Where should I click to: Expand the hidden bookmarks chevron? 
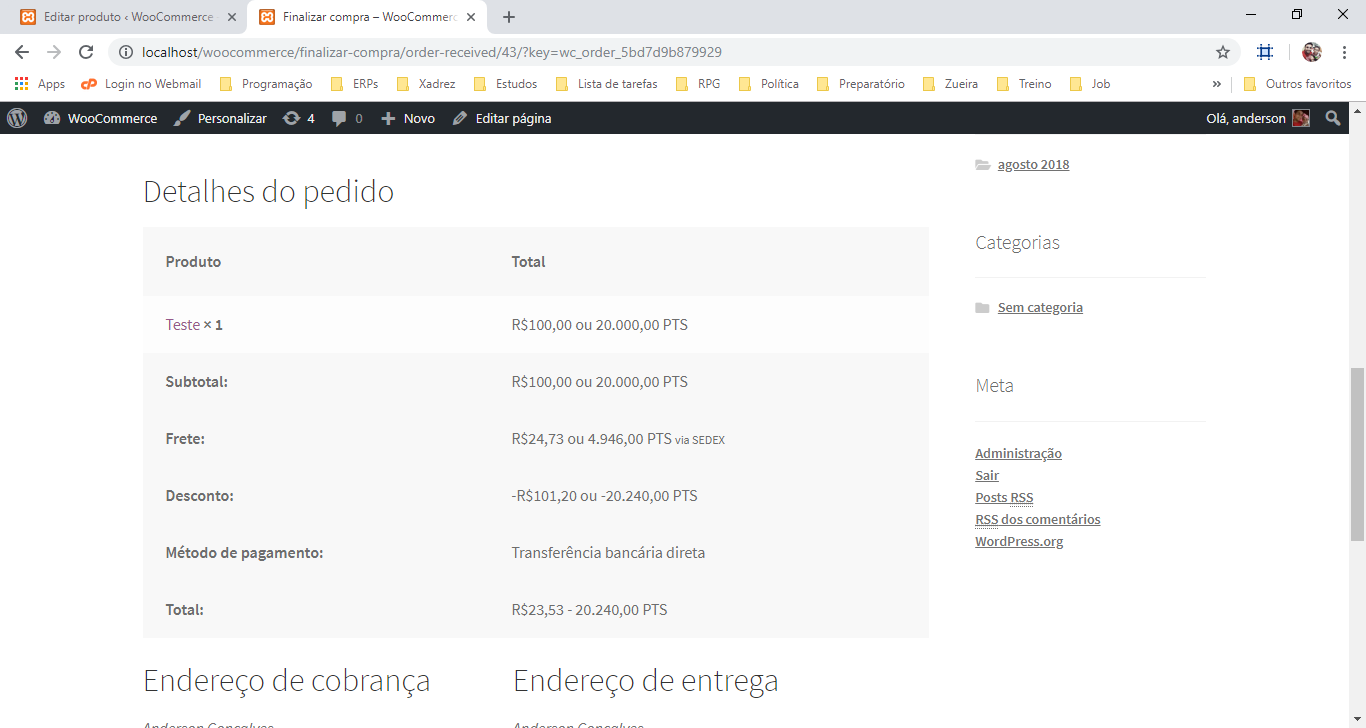(x=1217, y=84)
